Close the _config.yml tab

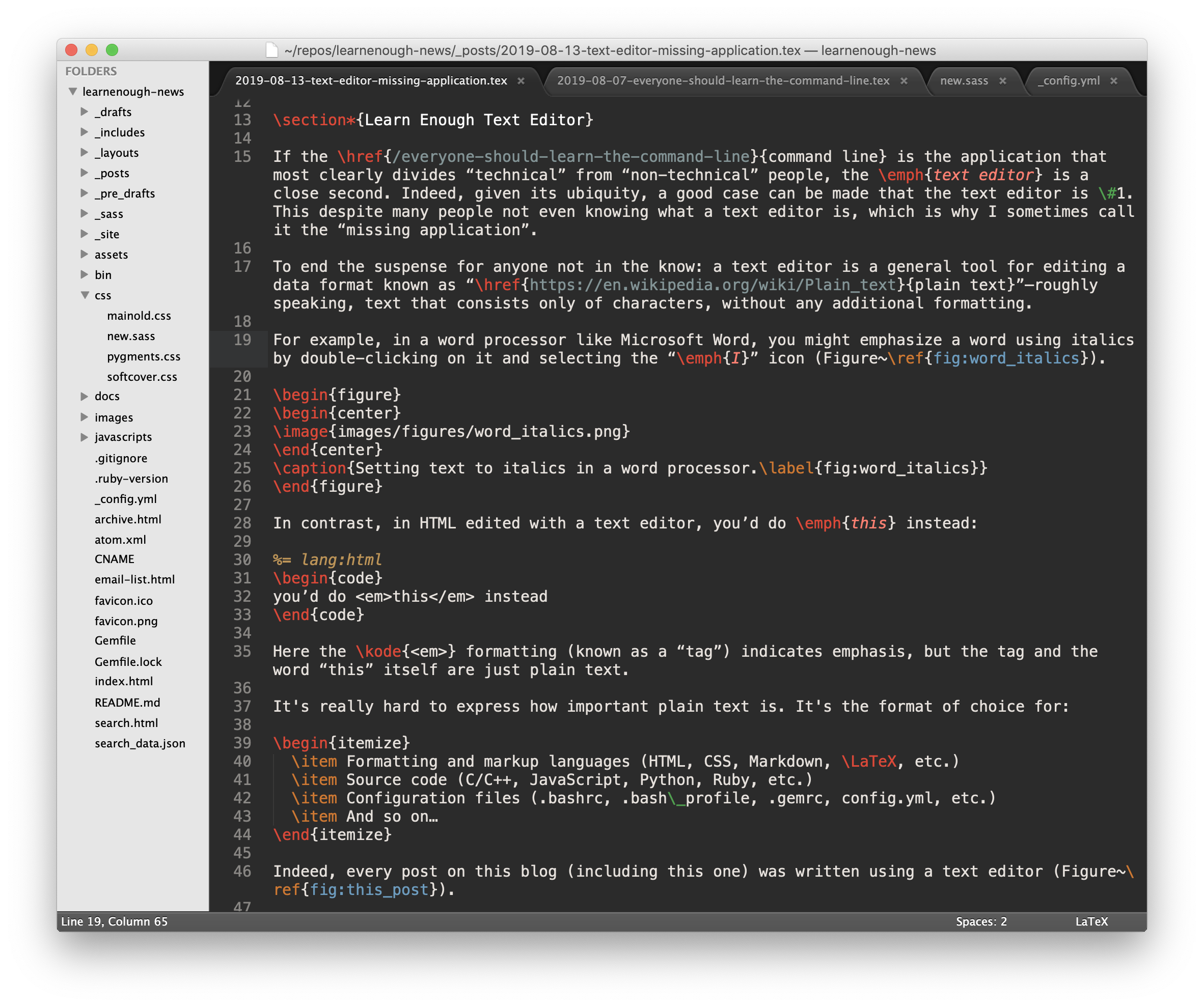(x=1113, y=81)
